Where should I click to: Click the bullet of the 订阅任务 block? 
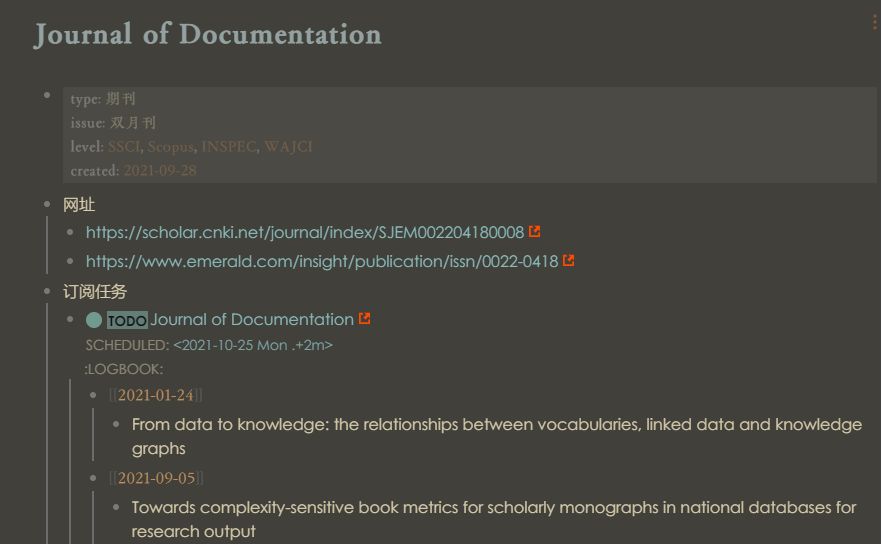(47, 291)
